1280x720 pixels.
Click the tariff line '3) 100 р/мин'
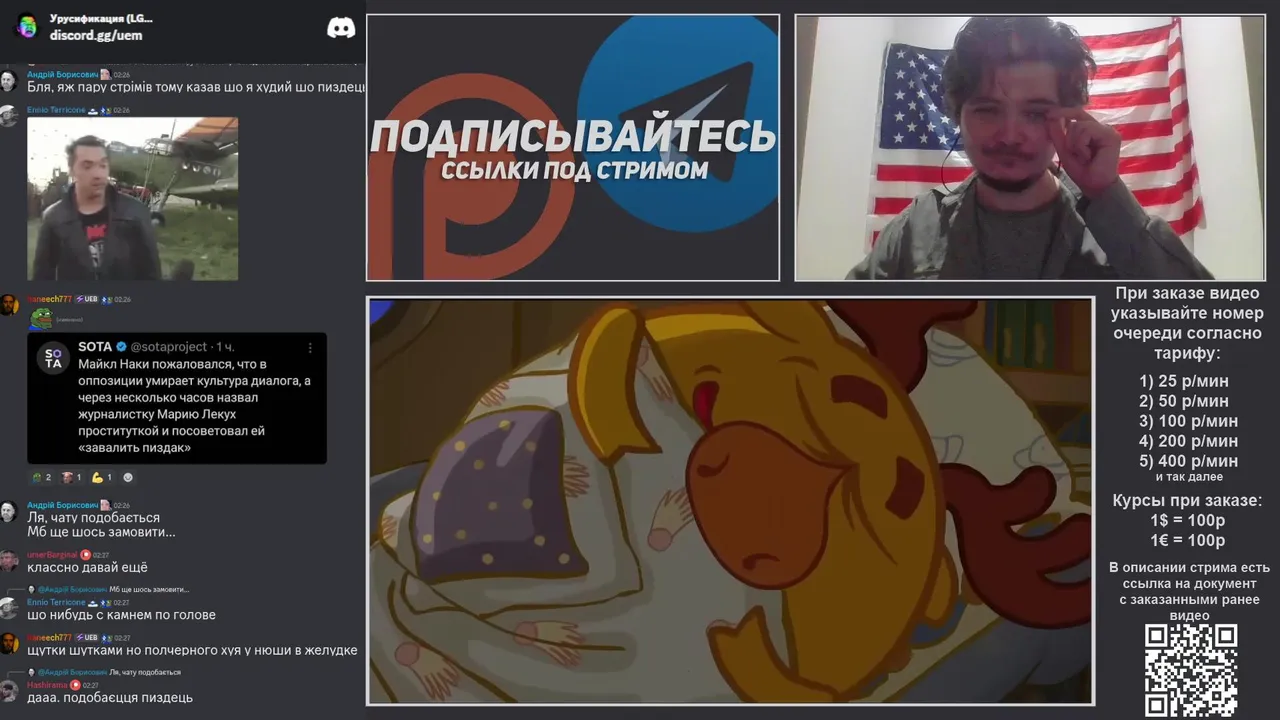pos(1188,421)
